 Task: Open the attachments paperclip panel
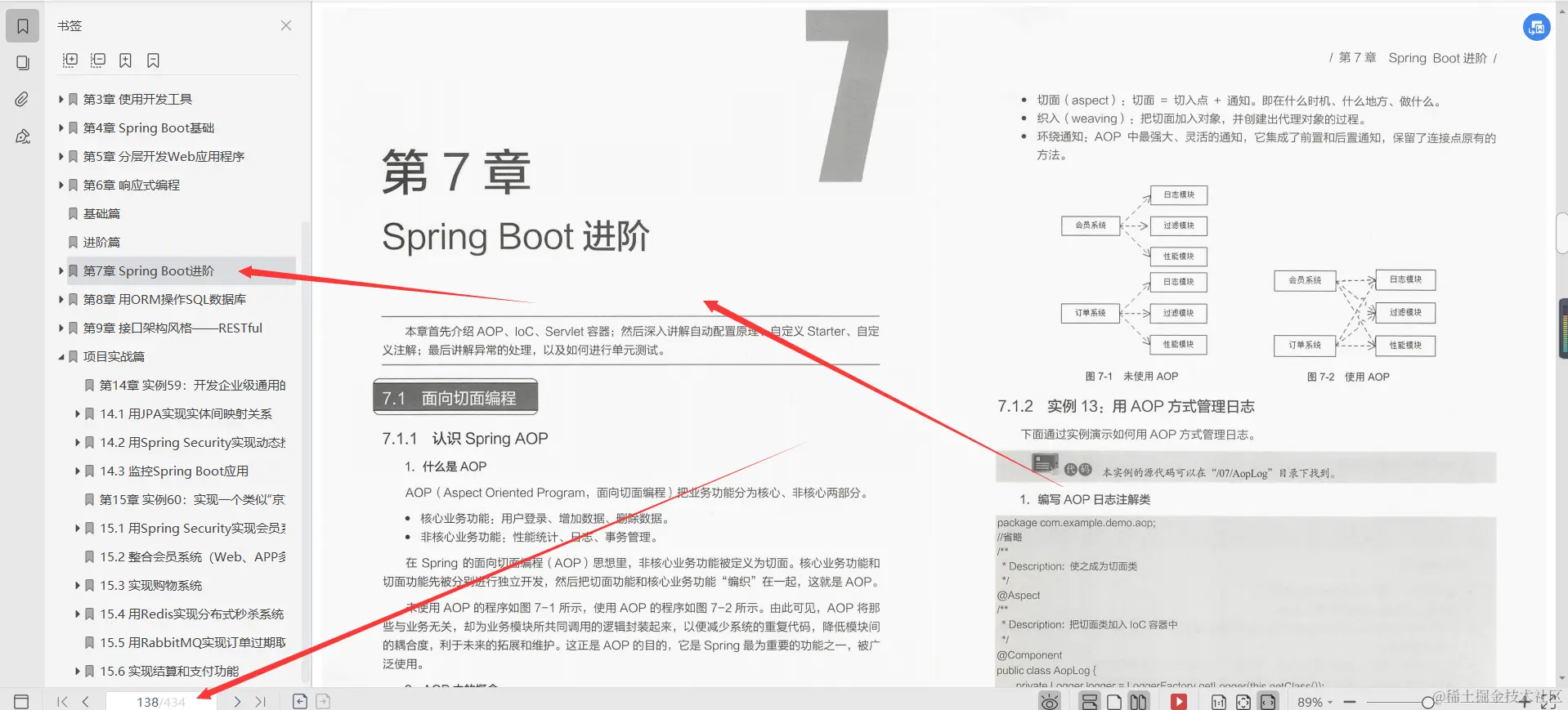click(22, 99)
